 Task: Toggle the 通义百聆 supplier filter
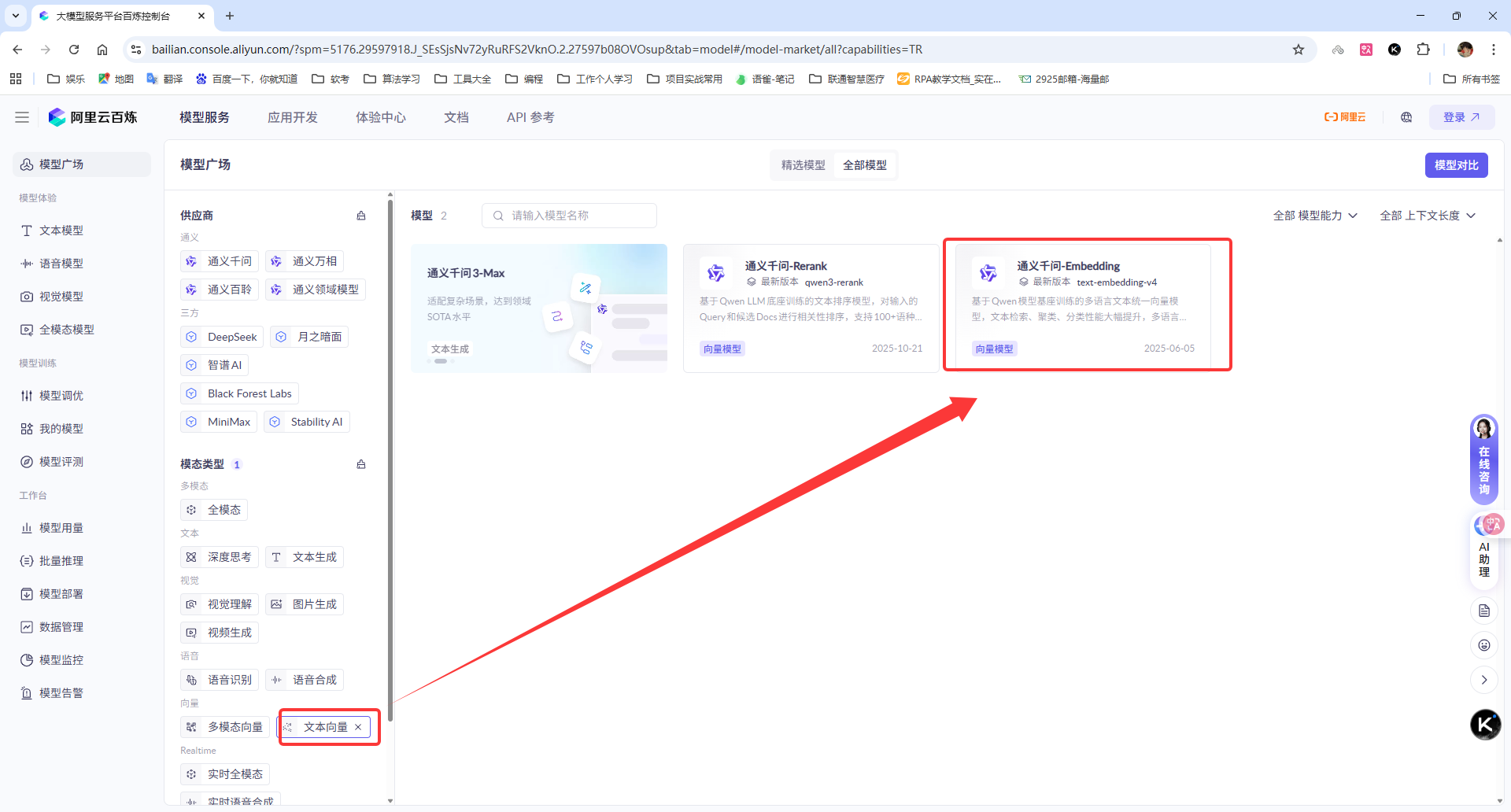(220, 290)
